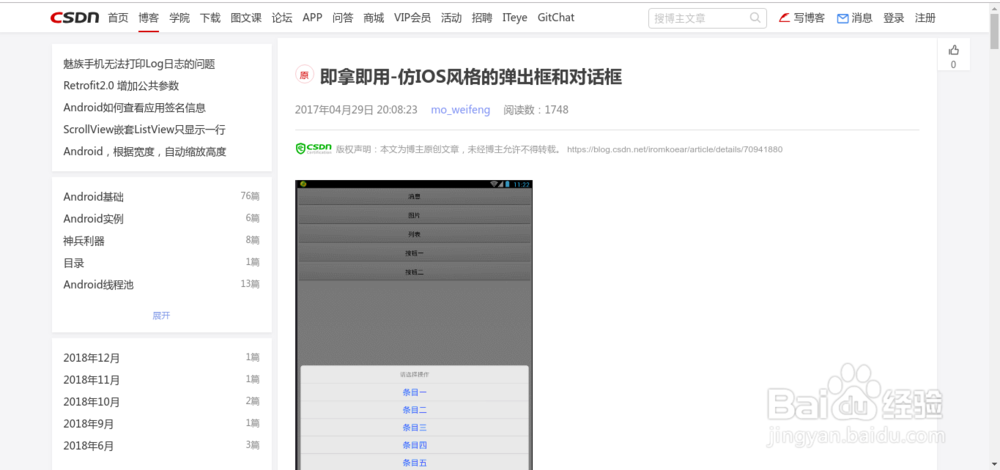Open the Android实例 category

click(93, 219)
